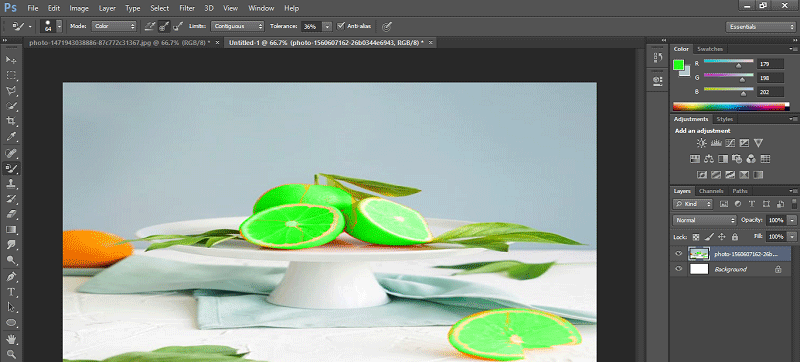Viewport: 800px width, 362px height.
Task: Enable Sampling: Background Swatch option
Action: [178, 26]
